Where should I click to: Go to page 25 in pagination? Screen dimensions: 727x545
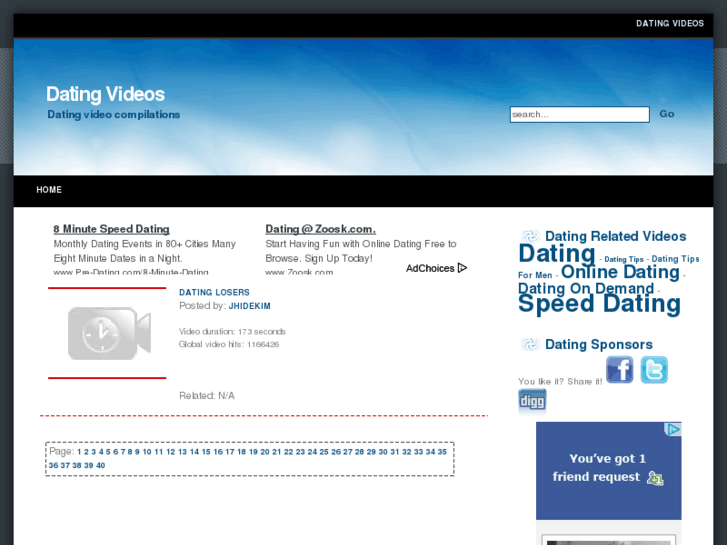click(324, 452)
